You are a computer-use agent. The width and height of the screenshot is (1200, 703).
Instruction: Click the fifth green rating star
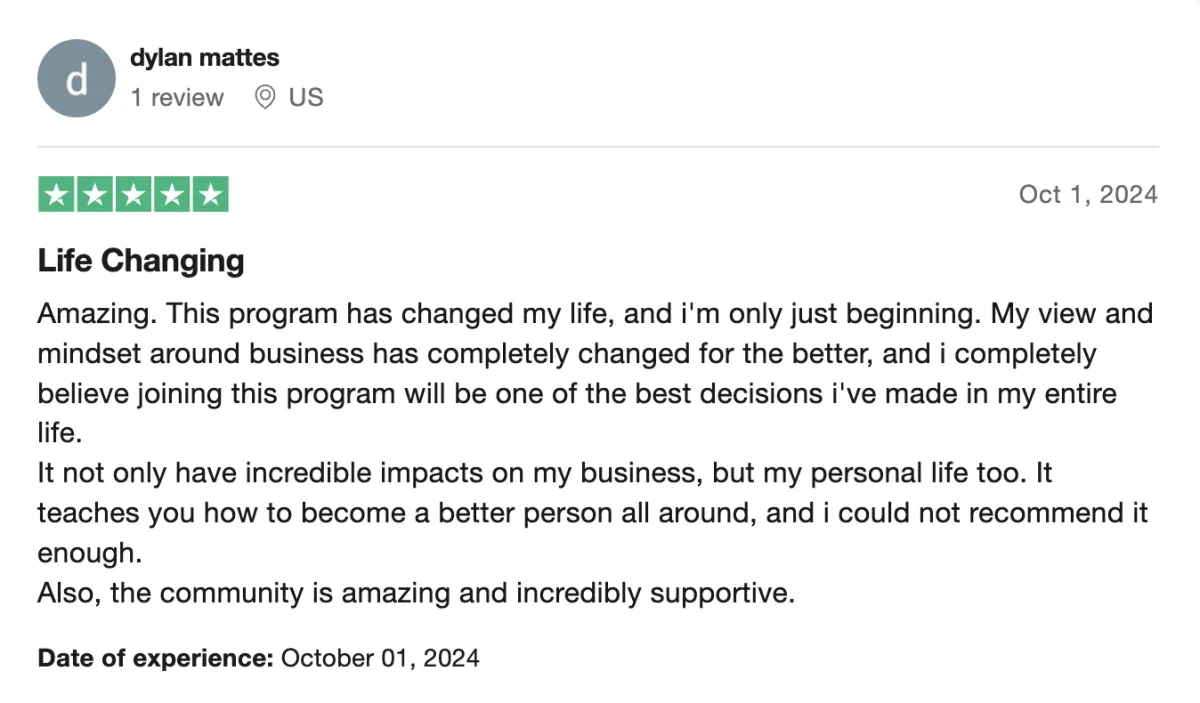pyautogui.click(x=209, y=194)
